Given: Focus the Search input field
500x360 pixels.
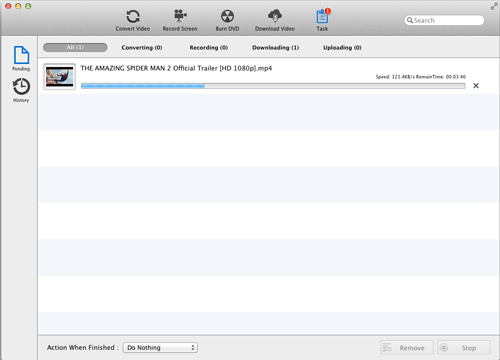Looking at the screenshot, I should click(444, 20).
